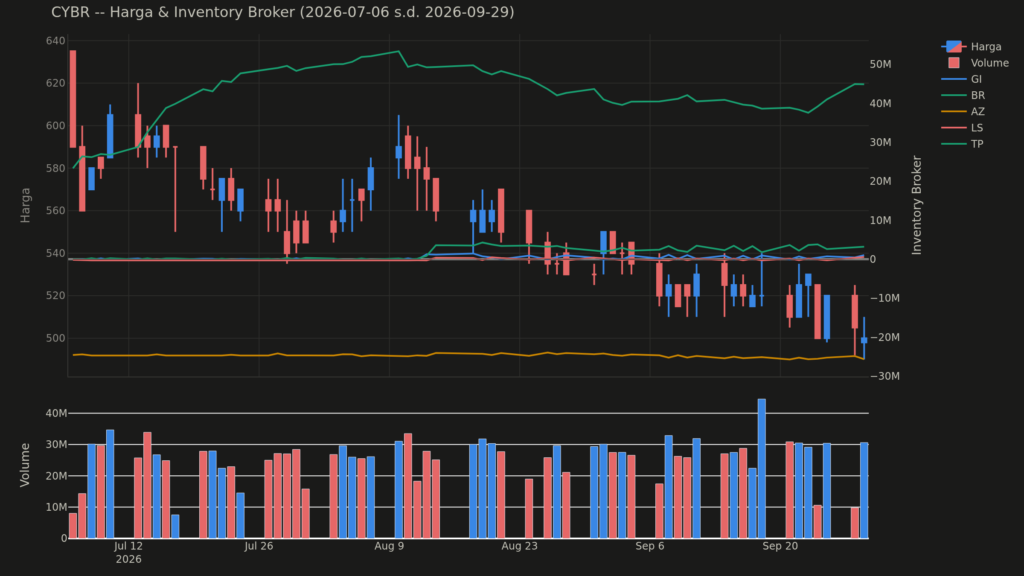Click the 640 price tick label

click(56, 40)
